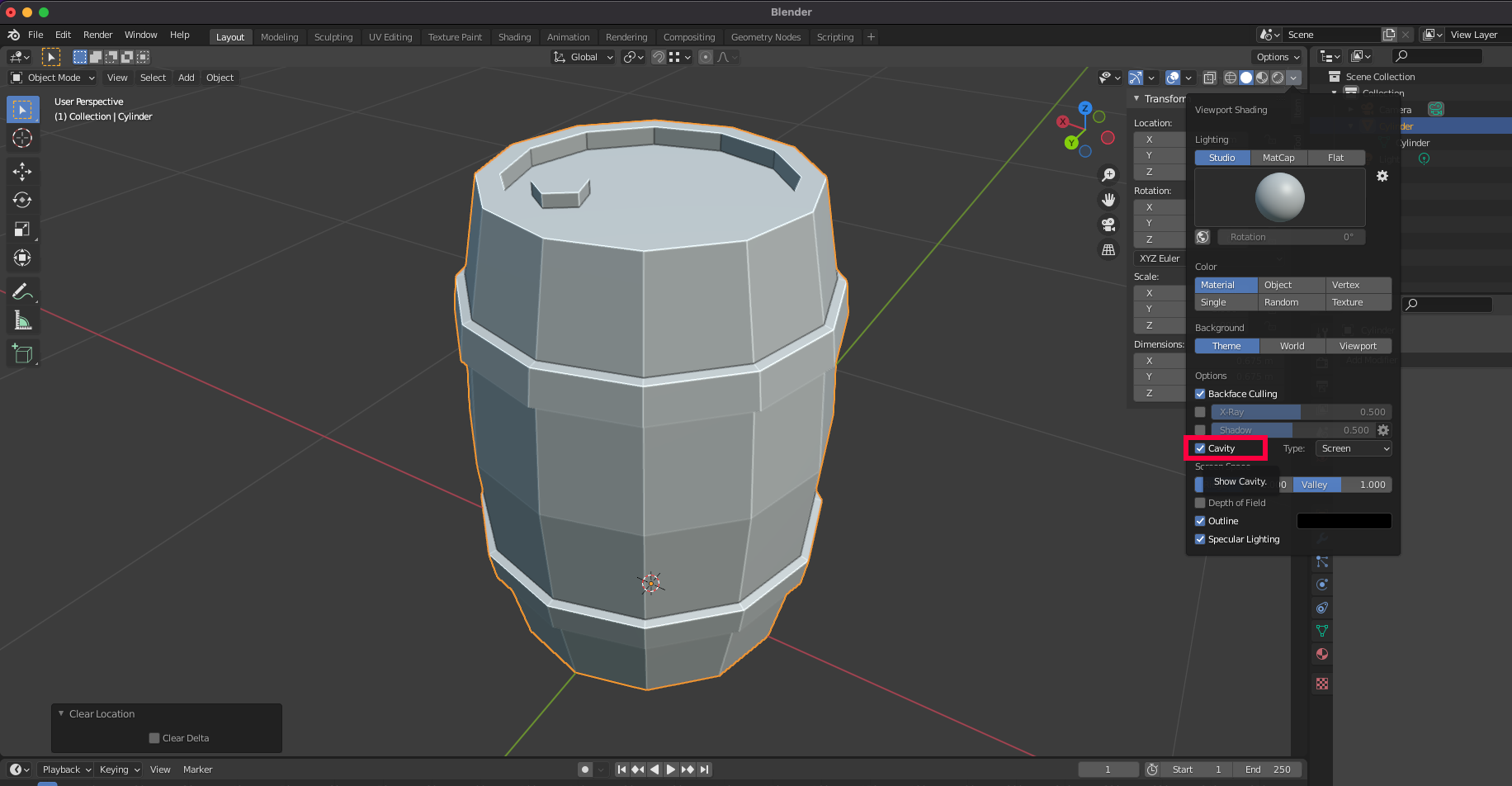Click world space lighting globe icon
This screenshot has width=1512, height=786.
(1203, 237)
